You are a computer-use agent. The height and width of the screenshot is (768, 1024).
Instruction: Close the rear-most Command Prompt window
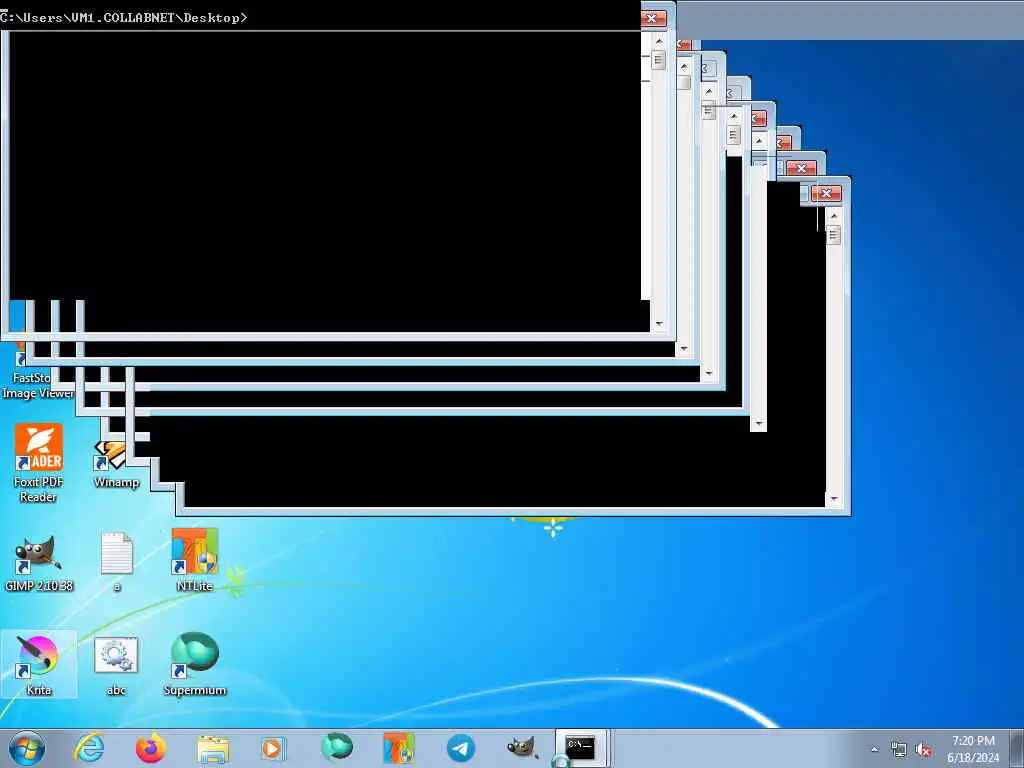(826, 193)
